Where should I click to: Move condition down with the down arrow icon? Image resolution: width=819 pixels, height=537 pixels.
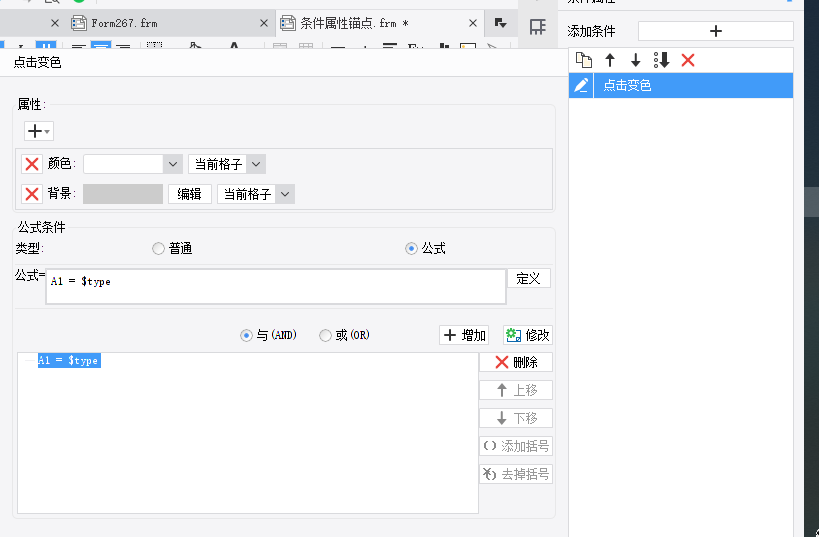point(635,61)
